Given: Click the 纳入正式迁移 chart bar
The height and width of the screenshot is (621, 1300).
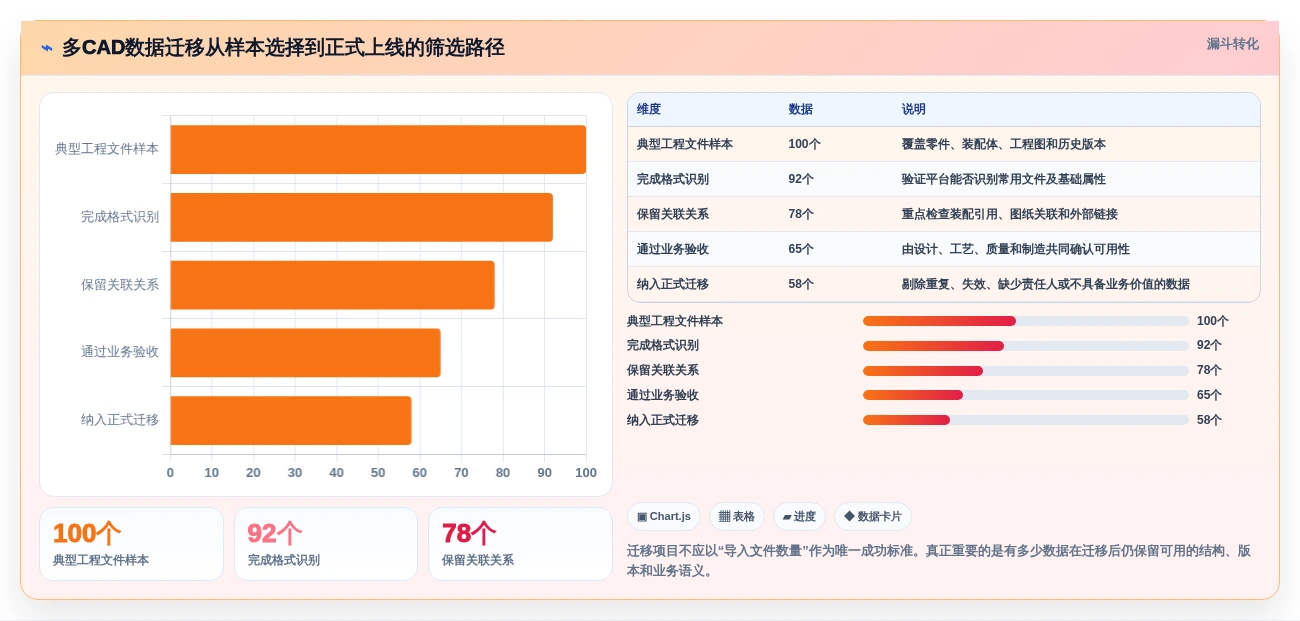Looking at the screenshot, I should (x=291, y=420).
